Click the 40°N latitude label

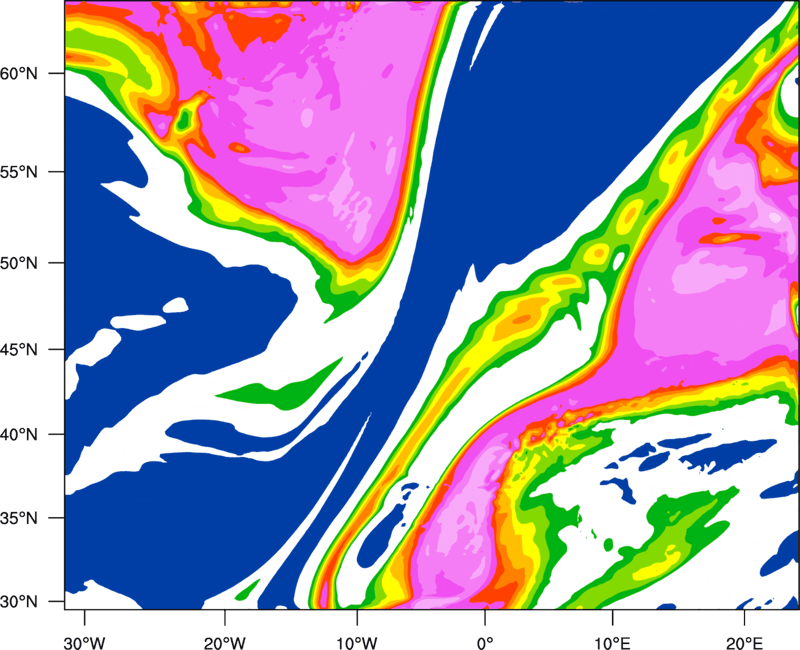coord(19,435)
